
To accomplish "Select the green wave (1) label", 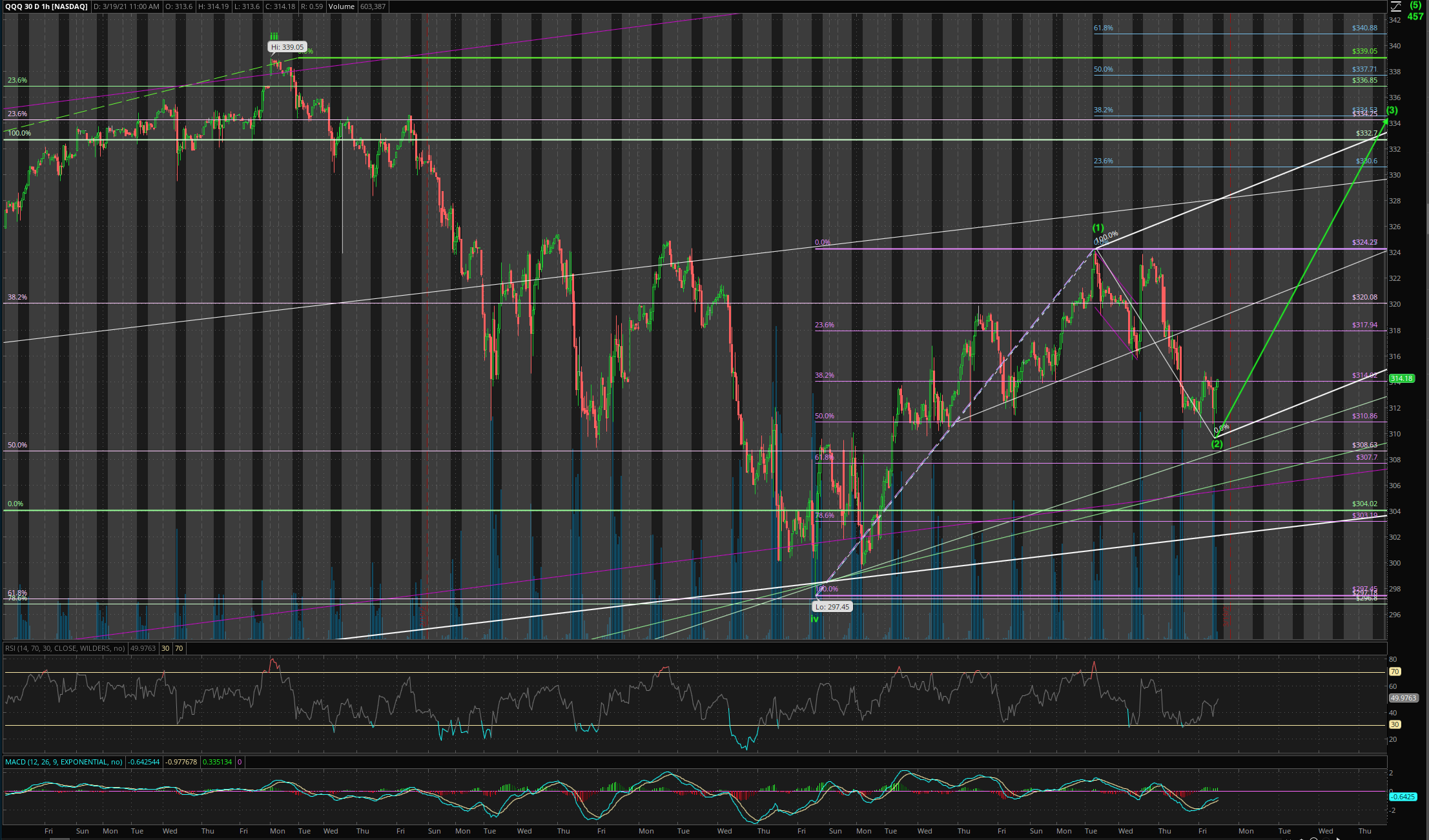I will [x=1098, y=228].
